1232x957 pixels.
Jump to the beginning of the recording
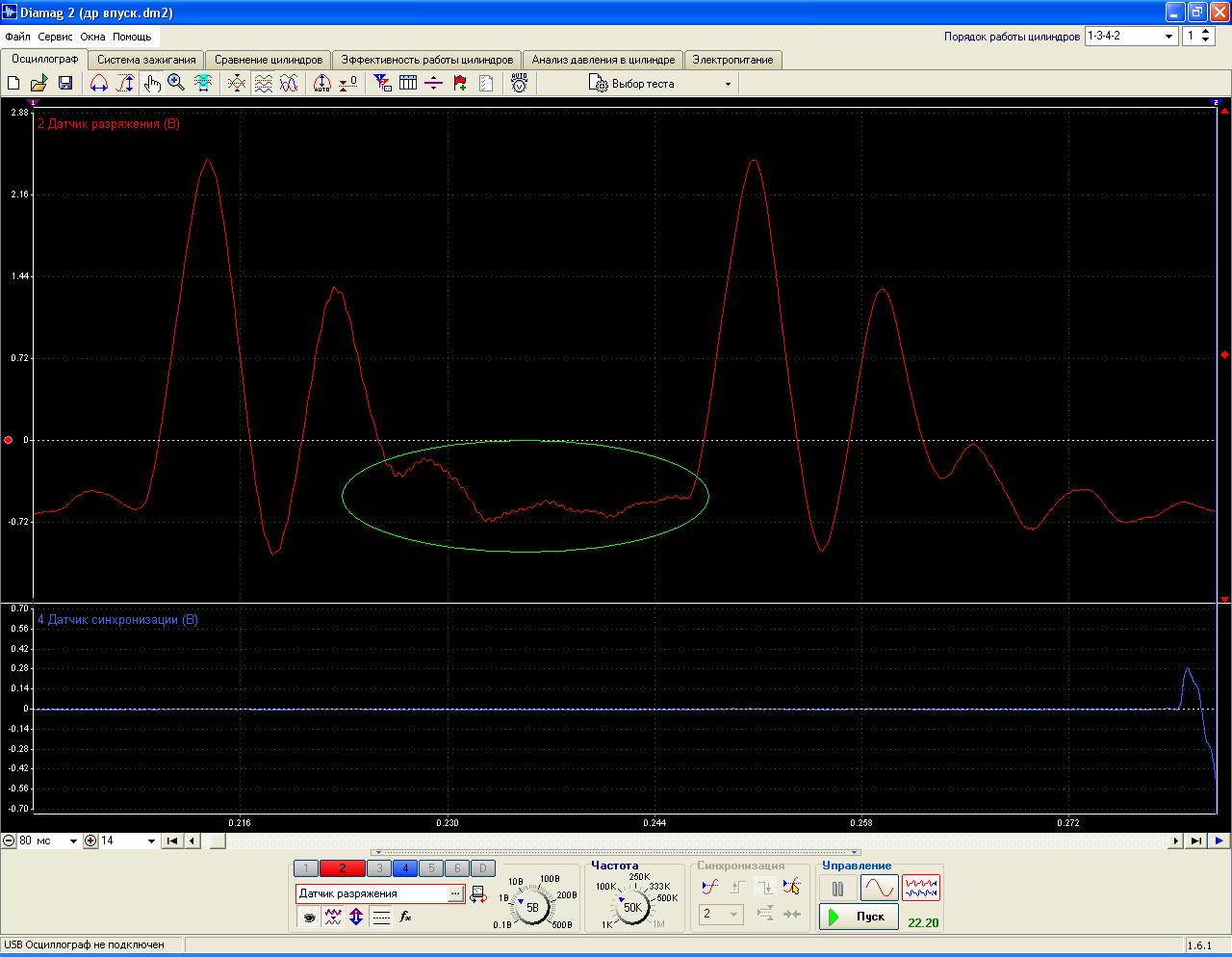point(172,841)
